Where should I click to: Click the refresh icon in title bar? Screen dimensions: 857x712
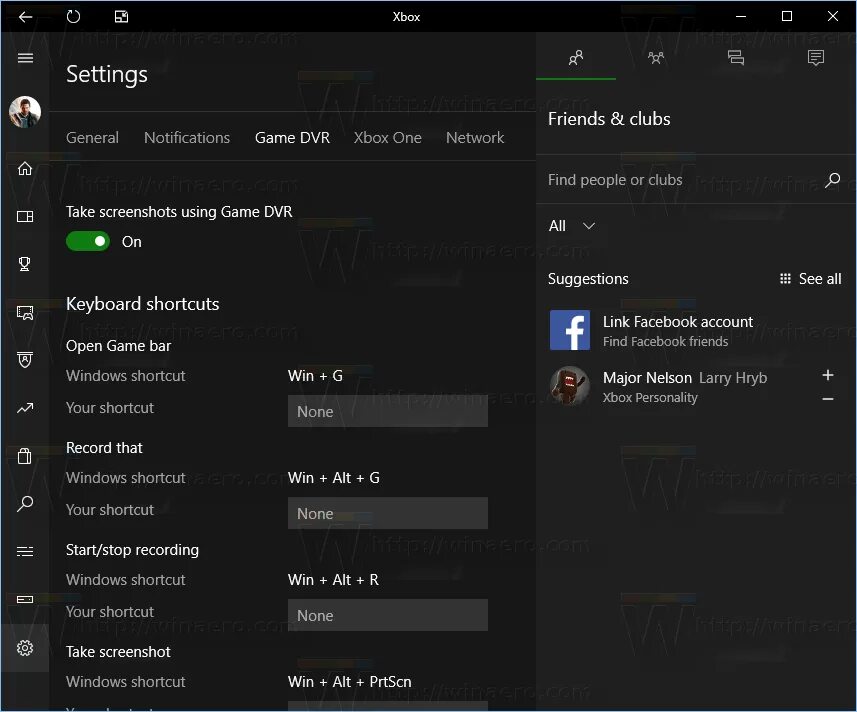coord(73,17)
